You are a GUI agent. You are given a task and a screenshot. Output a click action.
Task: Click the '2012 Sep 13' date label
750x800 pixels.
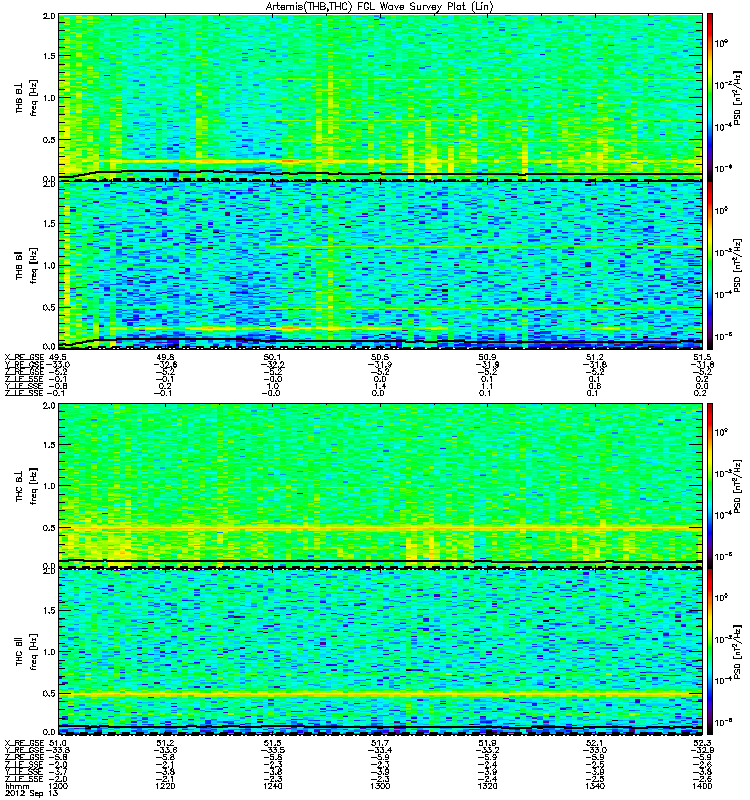27,795
